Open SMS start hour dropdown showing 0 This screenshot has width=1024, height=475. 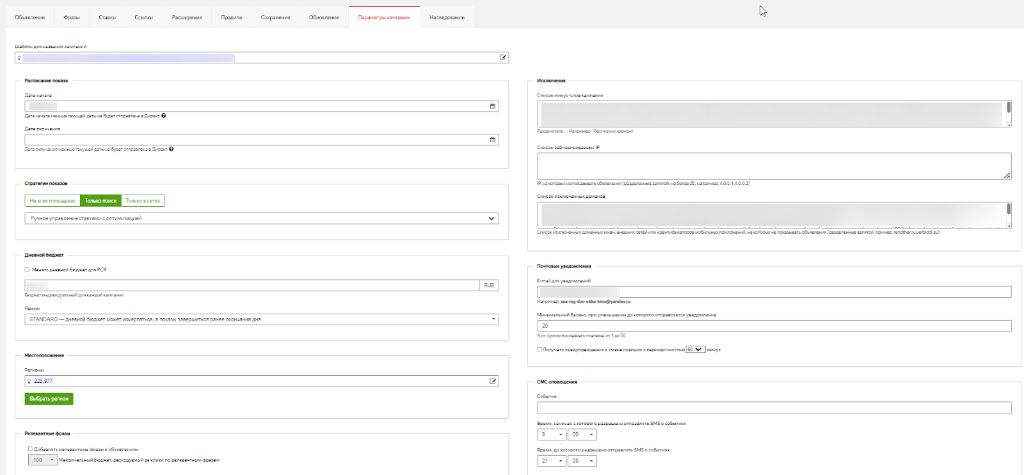pyautogui.click(x=551, y=436)
